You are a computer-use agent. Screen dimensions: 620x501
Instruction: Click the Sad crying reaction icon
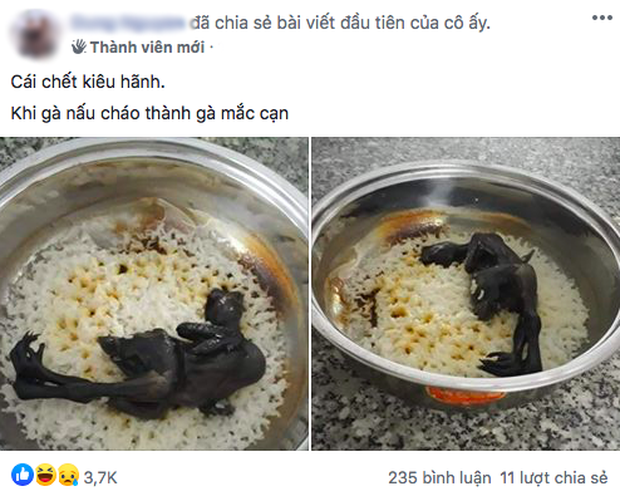click(x=68, y=475)
